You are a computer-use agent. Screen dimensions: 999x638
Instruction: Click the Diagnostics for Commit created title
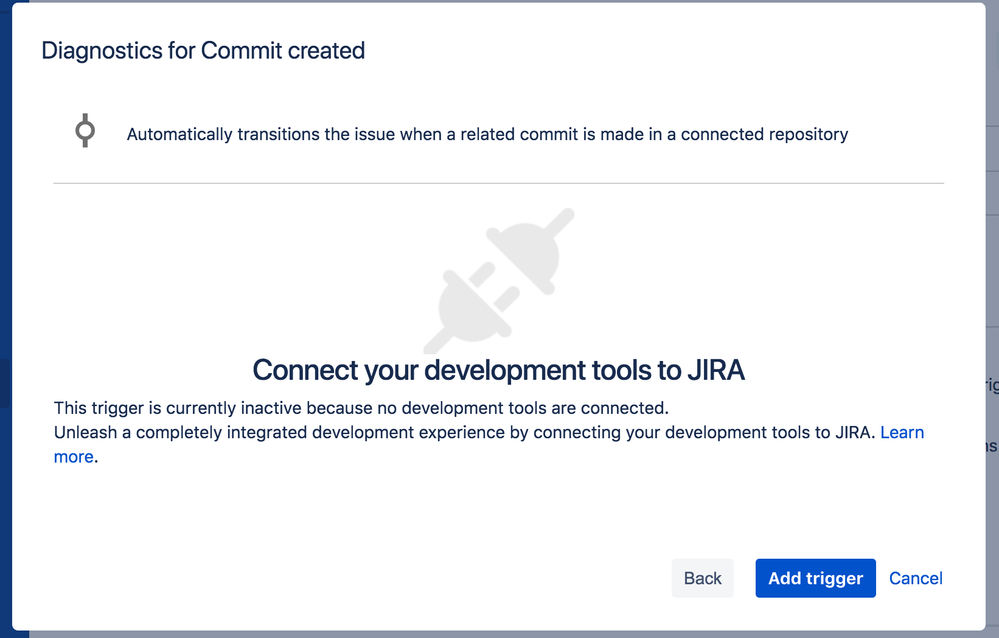coord(203,50)
